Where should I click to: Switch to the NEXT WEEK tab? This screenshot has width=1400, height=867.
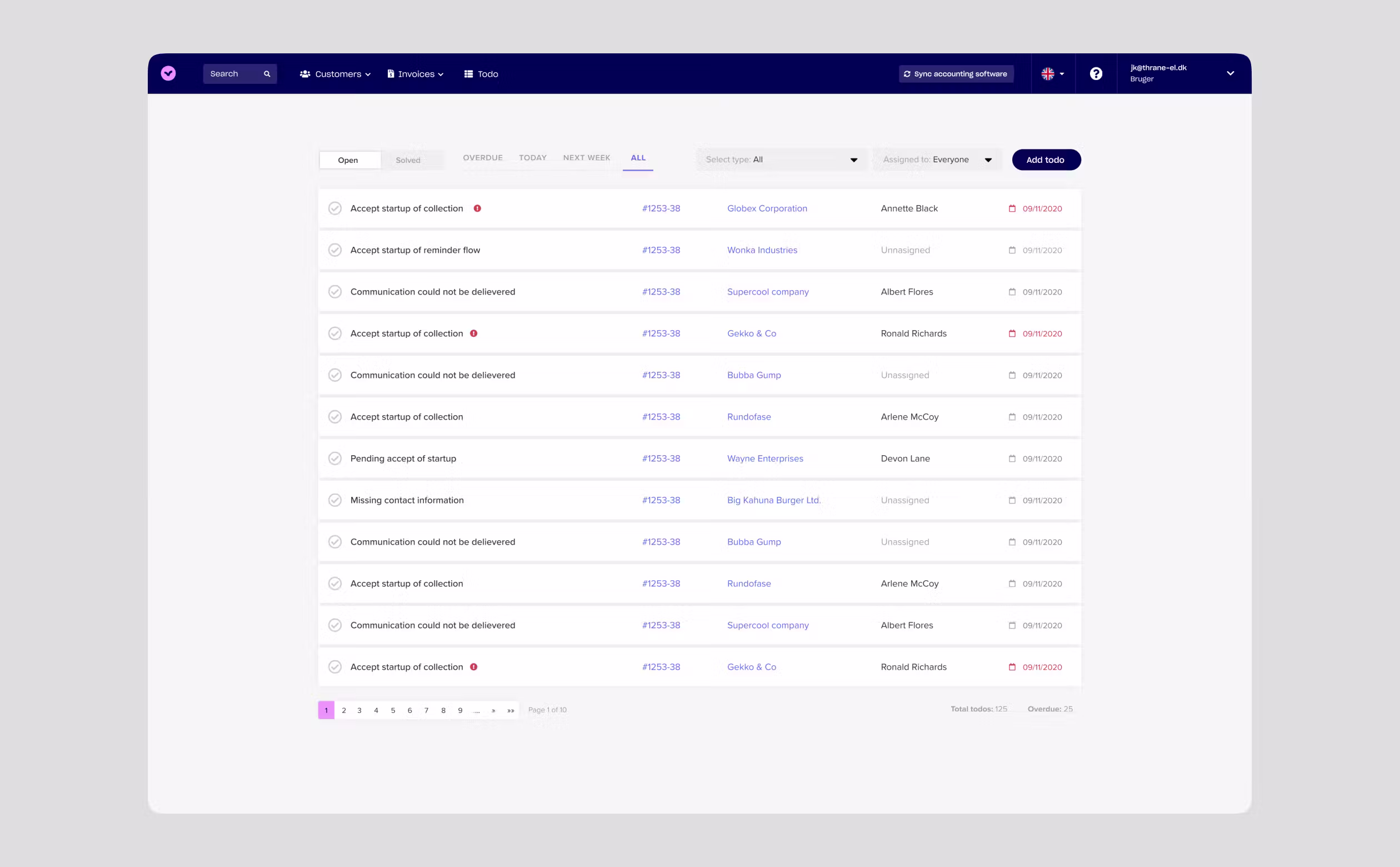[x=586, y=158]
